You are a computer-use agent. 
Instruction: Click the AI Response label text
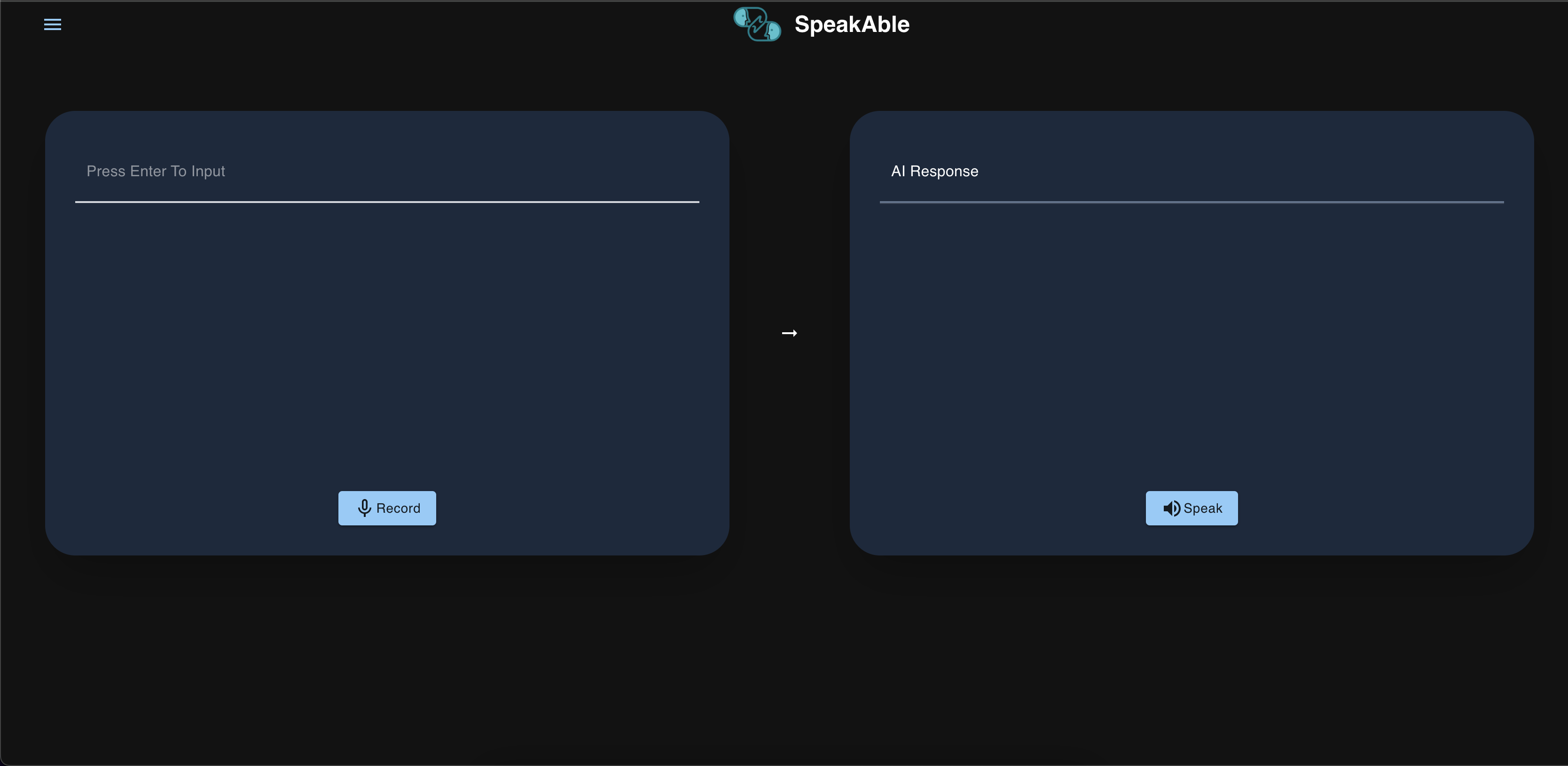pos(934,171)
